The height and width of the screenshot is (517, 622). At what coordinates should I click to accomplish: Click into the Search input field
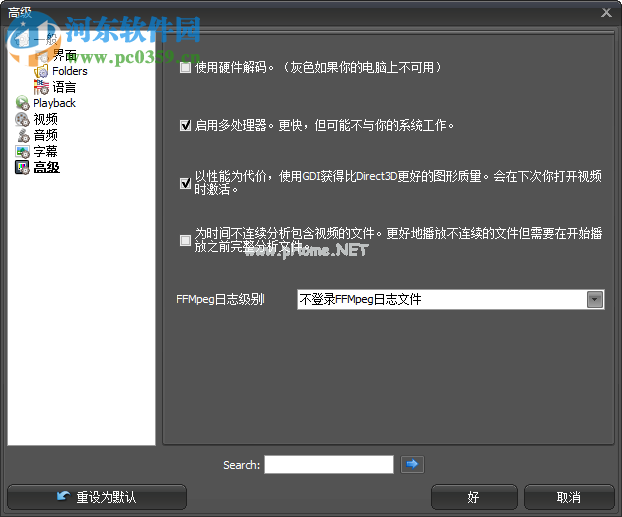(329, 464)
